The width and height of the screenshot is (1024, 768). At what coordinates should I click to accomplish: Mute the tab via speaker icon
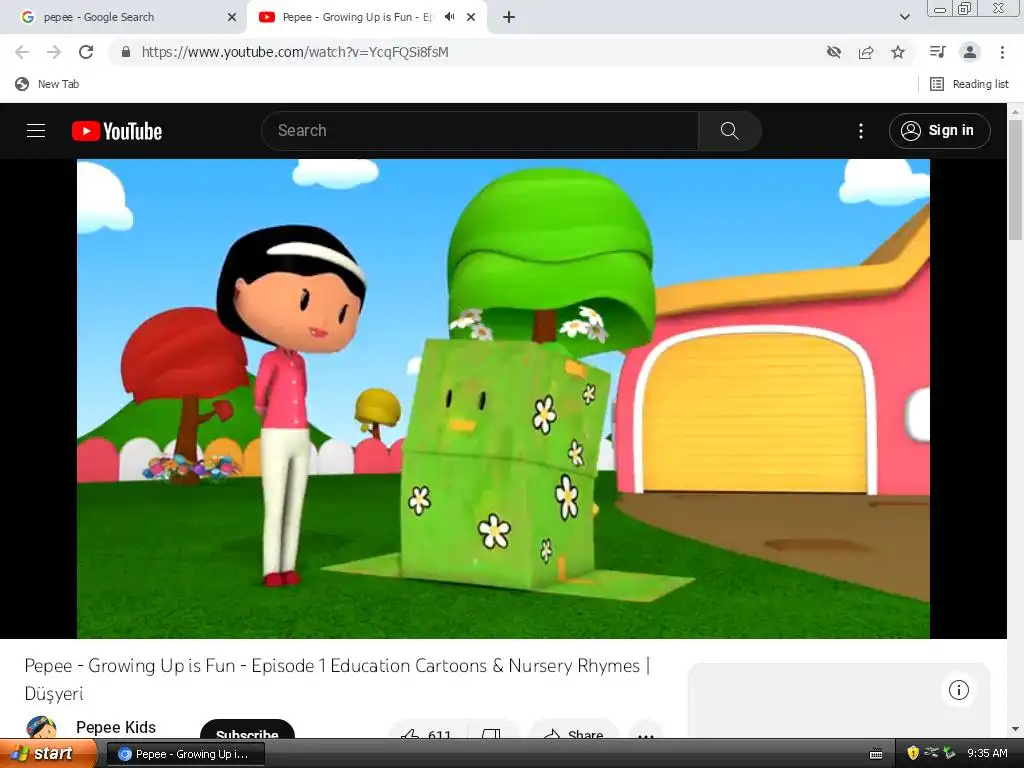coord(450,17)
